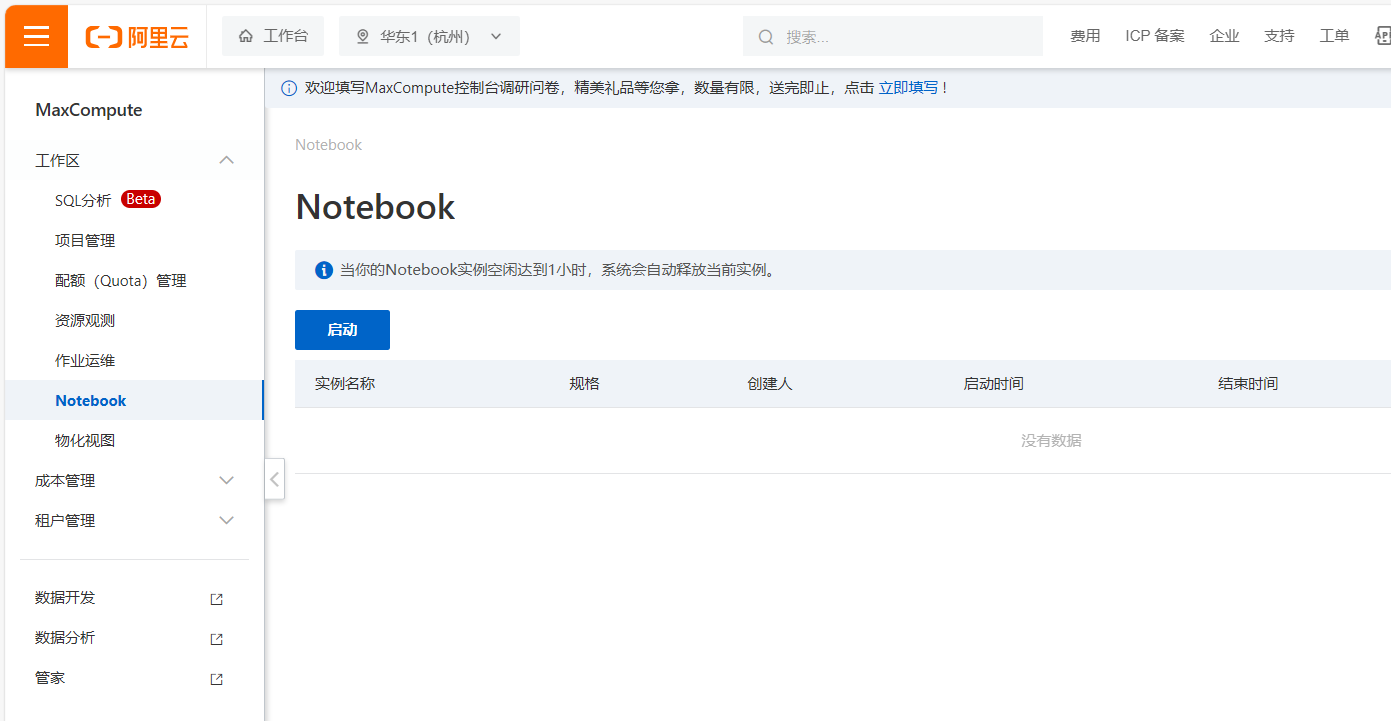Click the MaxCompute sidebar title

(x=89, y=110)
